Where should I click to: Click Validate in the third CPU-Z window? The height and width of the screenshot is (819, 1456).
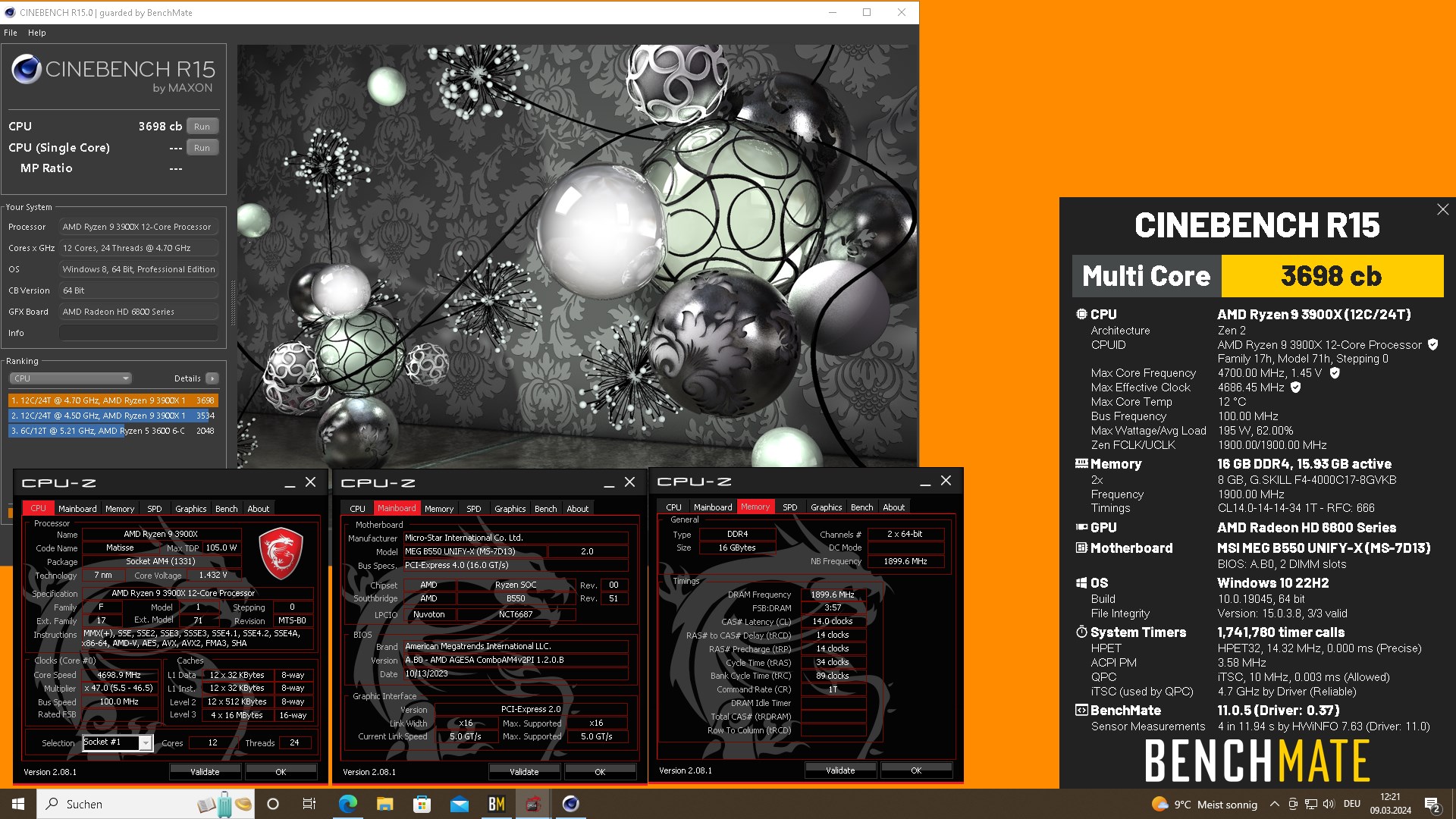pos(840,770)
